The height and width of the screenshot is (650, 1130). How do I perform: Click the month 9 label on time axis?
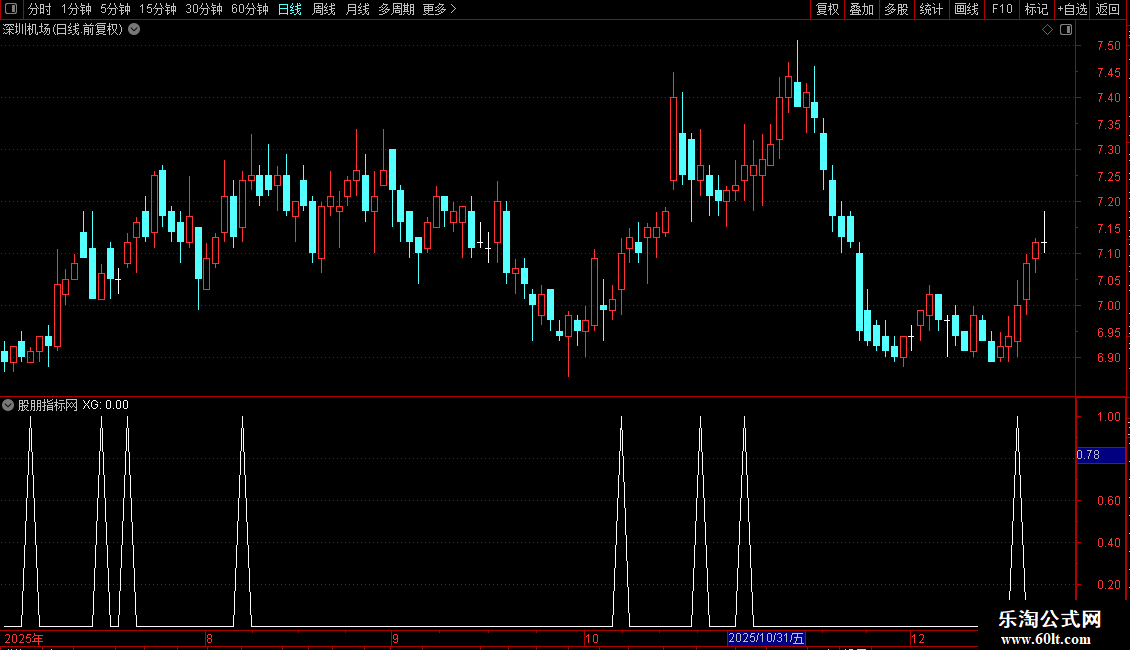396,638
